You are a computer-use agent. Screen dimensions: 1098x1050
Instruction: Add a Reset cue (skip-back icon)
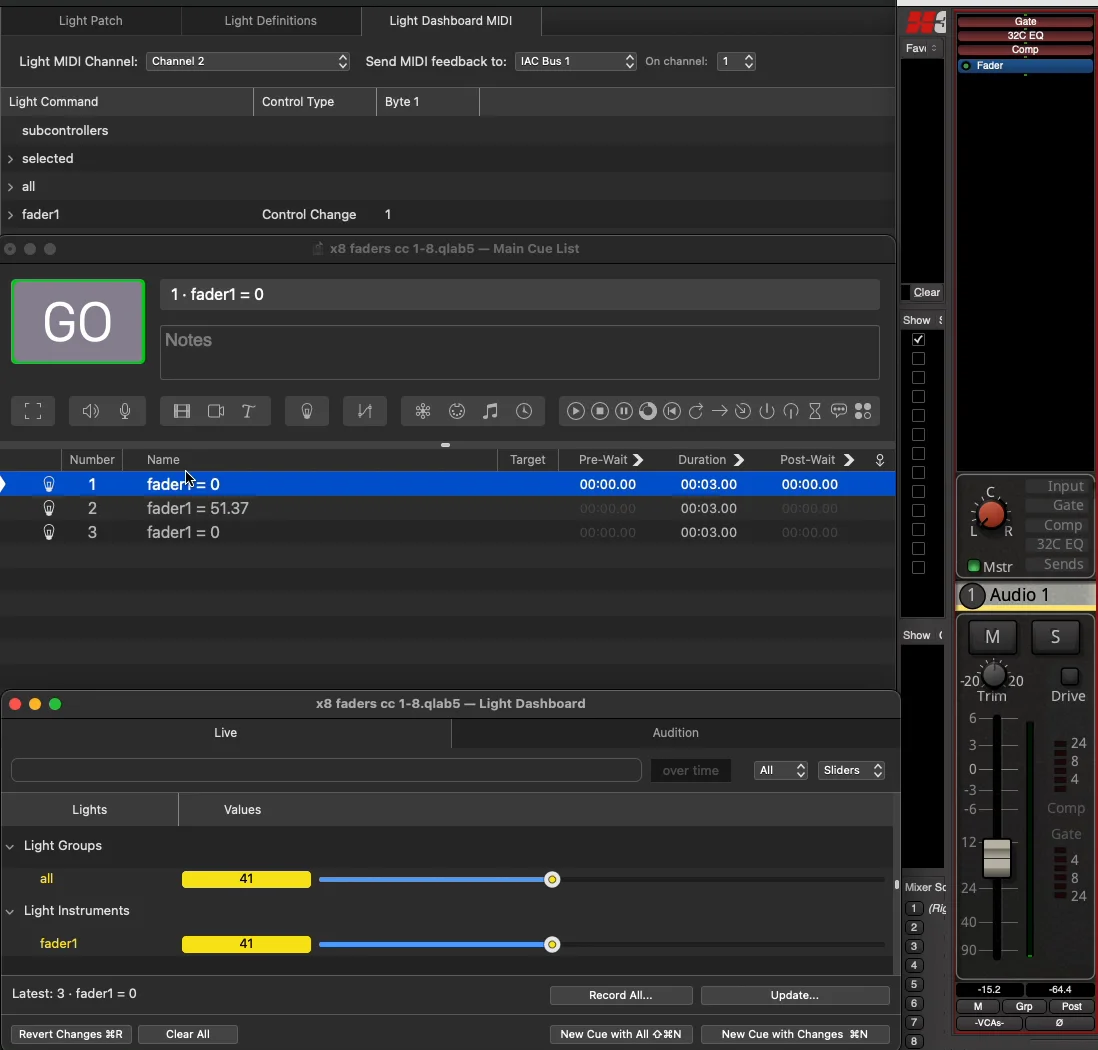(672, 411)
